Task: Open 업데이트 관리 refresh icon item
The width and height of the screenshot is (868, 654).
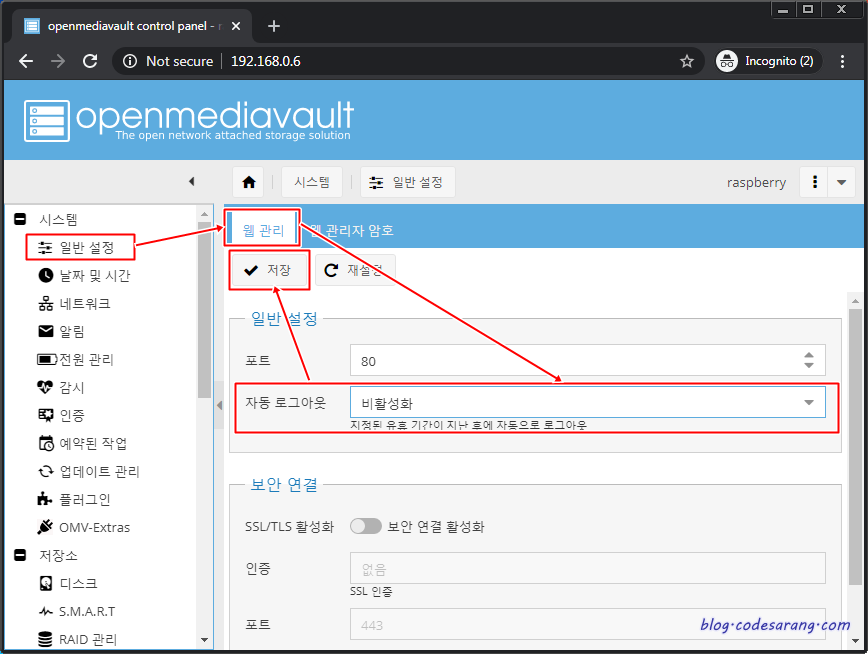Action: click(89, 471)
